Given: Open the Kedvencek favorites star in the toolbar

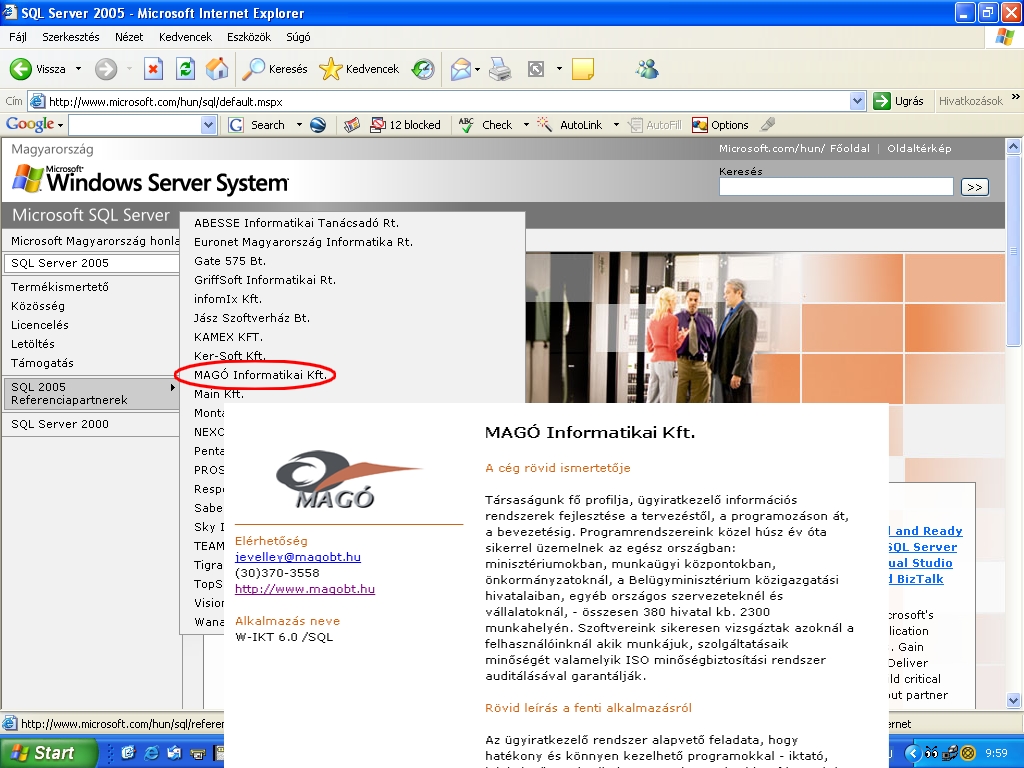Looking at the screenshot, I should click(359, 69).
